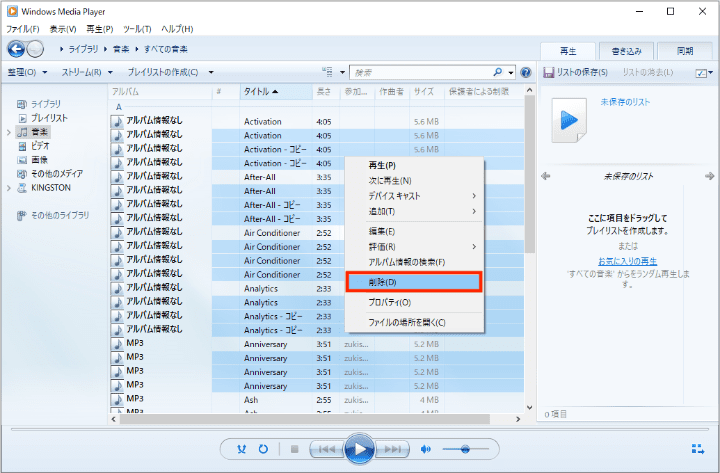Click the Next track button

click(393, 449)
